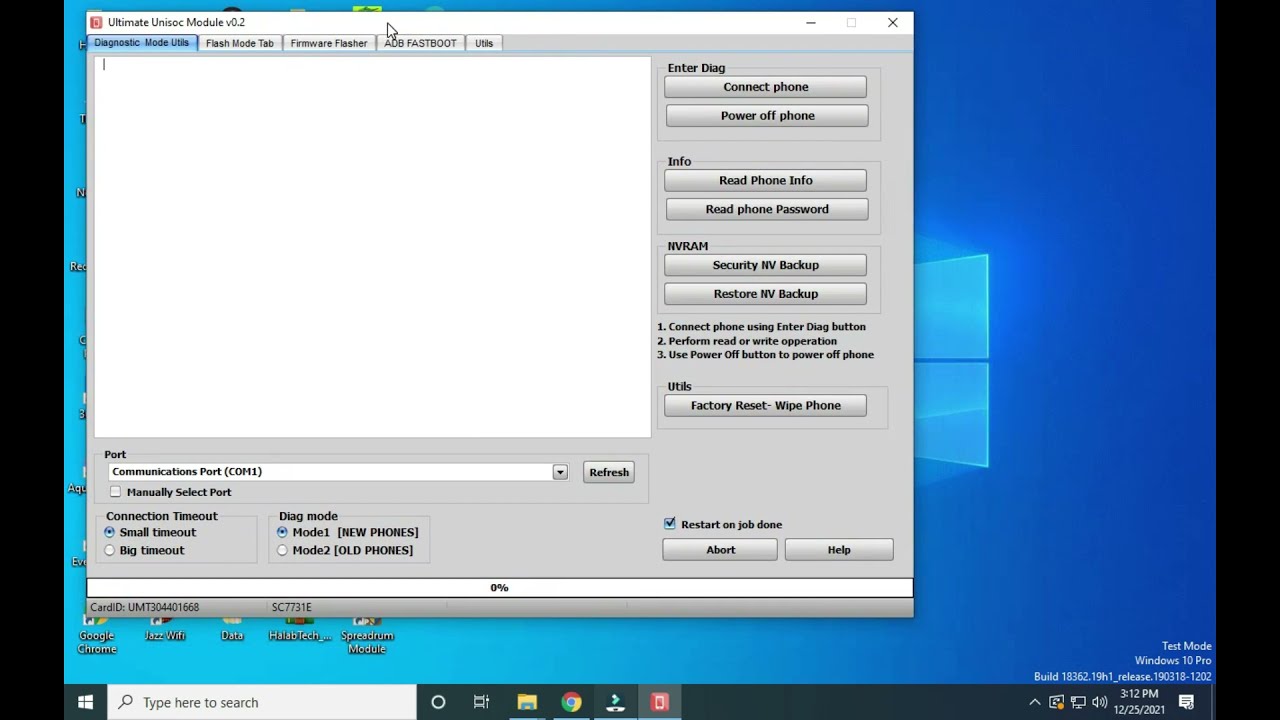Screen dimensions: 1280x720
Task: Select the HalabTech desktop icon
Action: click(x=300, y=629)
